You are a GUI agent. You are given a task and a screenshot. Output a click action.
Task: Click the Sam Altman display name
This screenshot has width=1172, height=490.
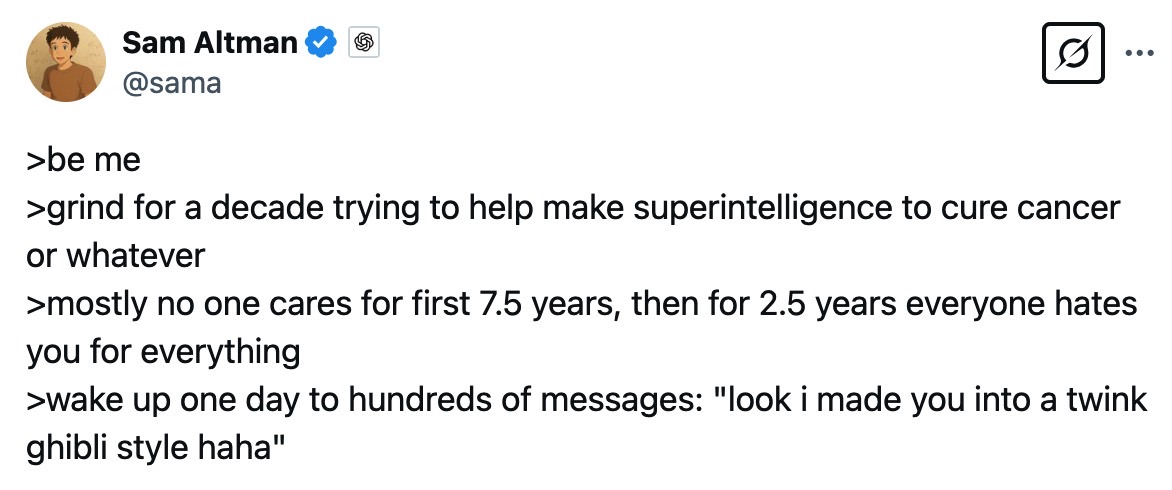[x=209, y=43]
